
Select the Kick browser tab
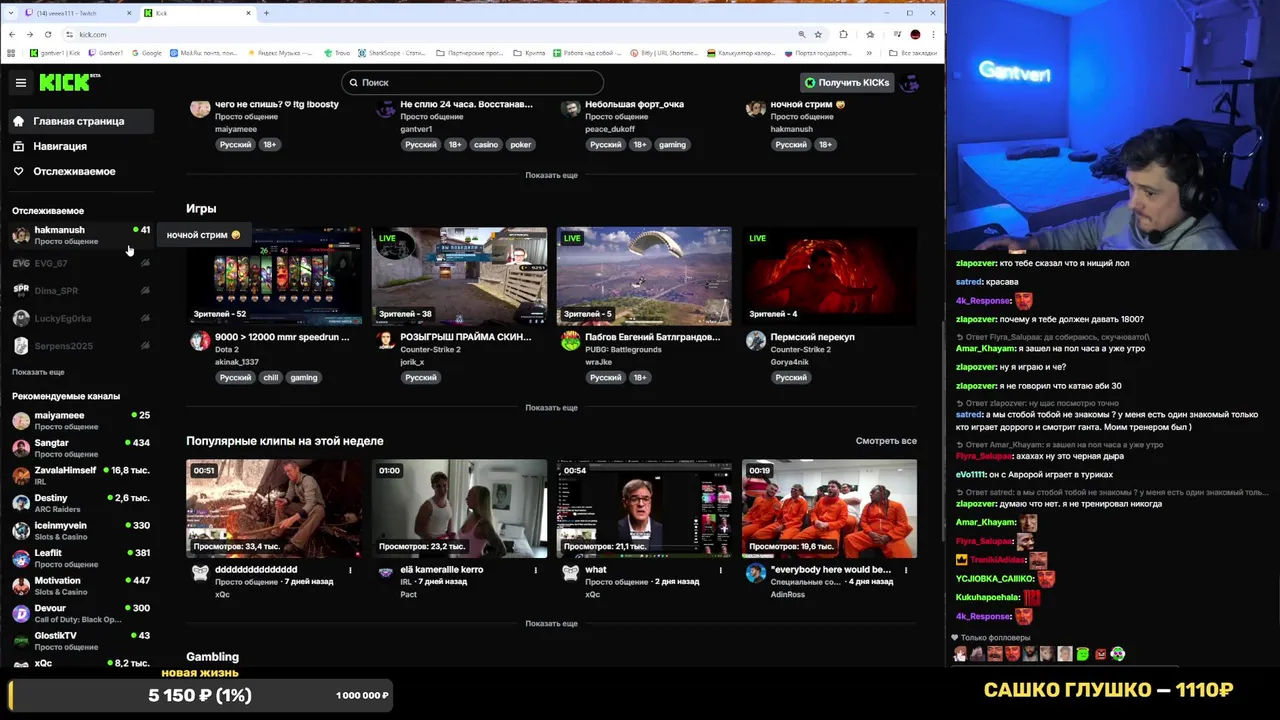[x=197, y=13]
